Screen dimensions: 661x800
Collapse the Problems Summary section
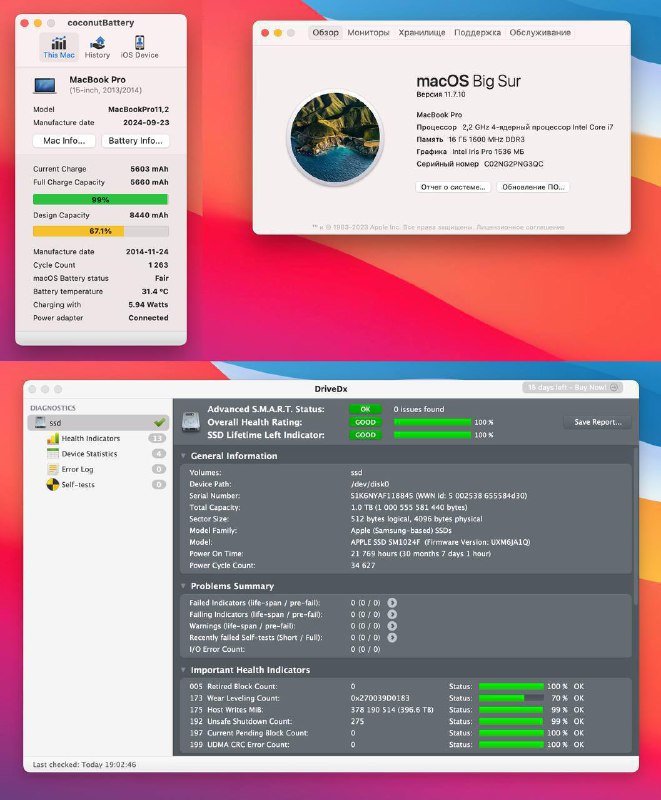[x=183, y=586]
